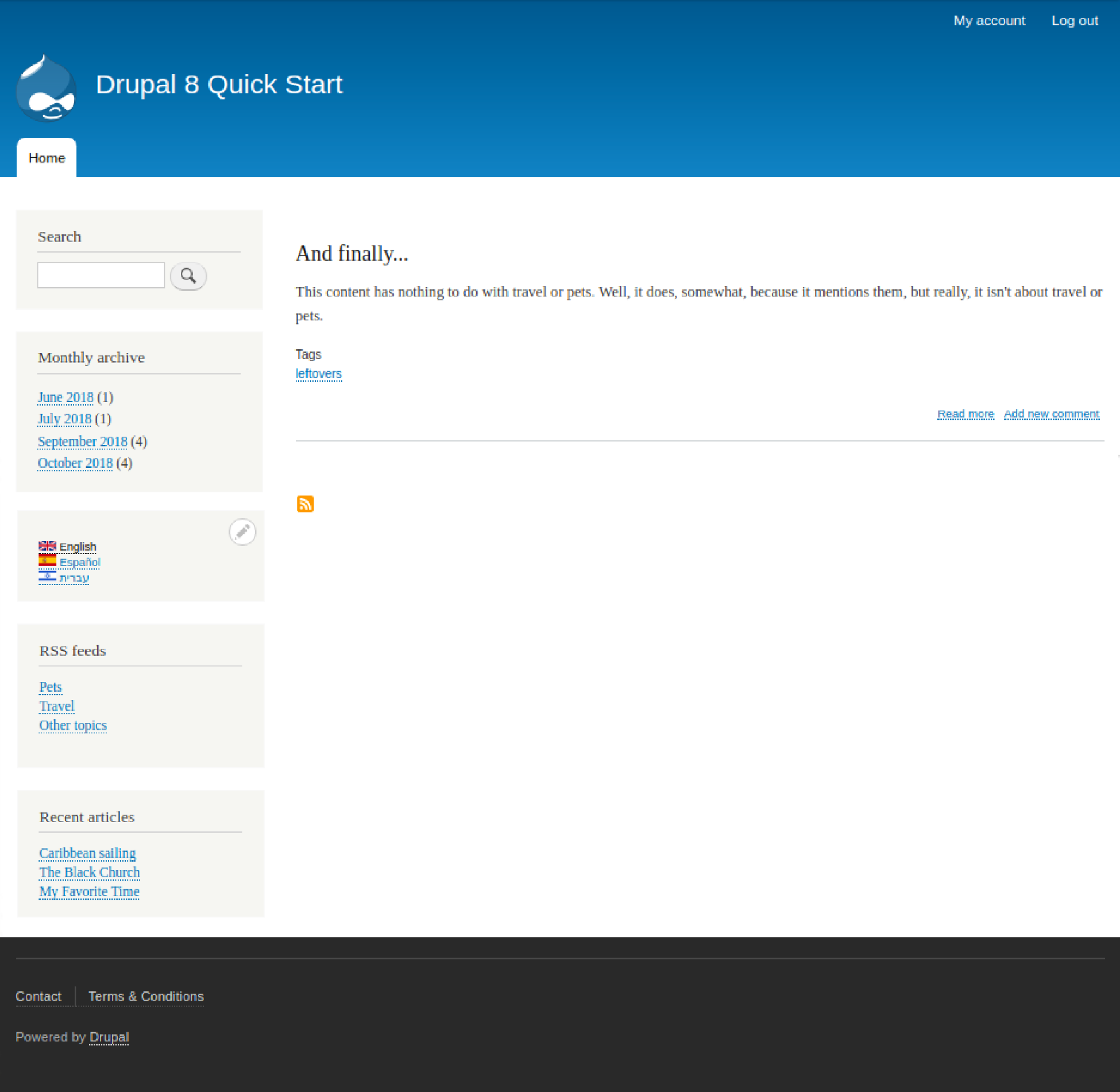Click inside the search text field

[x=101, y=275]
